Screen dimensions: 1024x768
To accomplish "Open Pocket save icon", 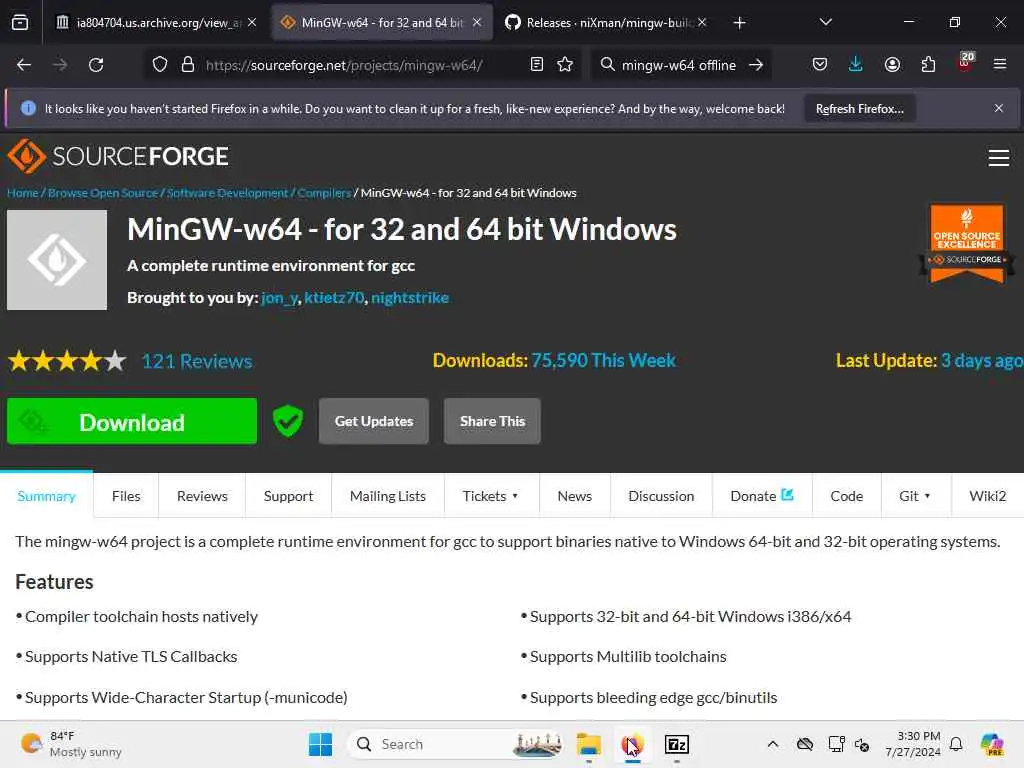I will 820,65.
